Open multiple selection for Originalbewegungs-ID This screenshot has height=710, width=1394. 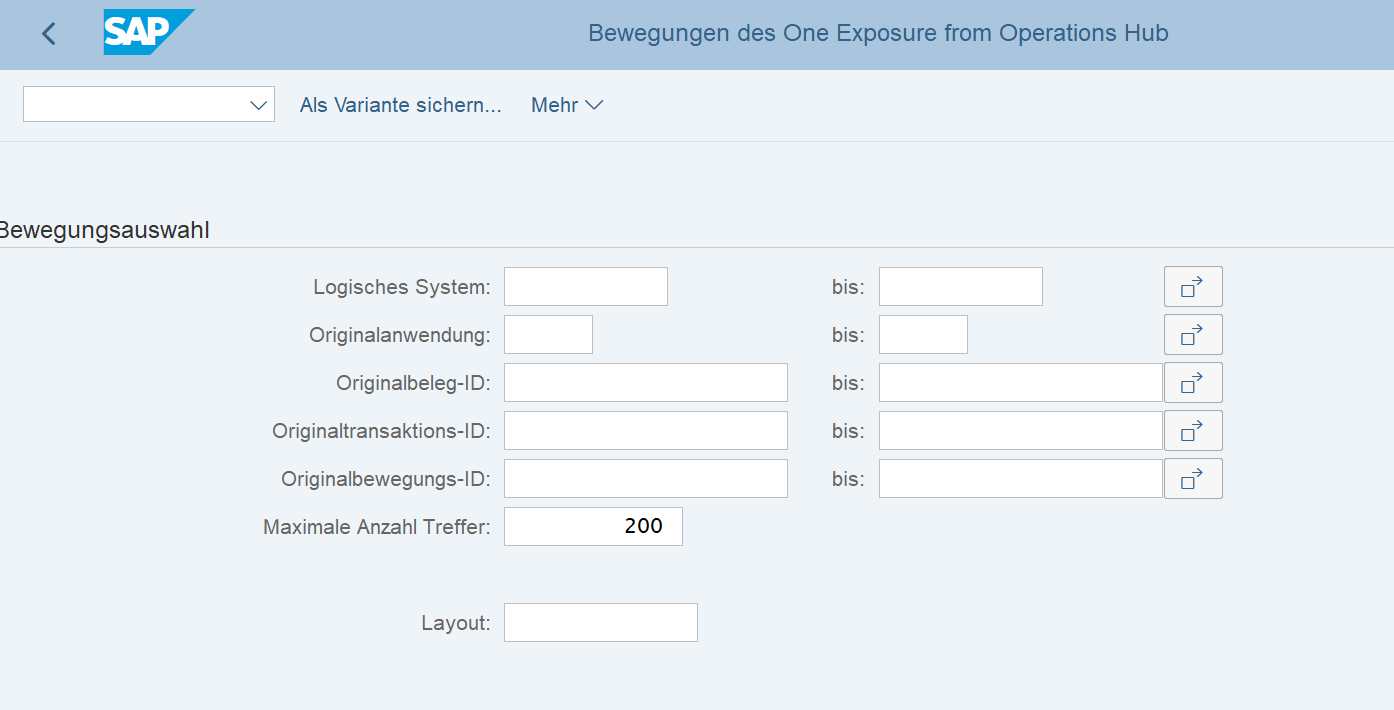coord(1192,479)
